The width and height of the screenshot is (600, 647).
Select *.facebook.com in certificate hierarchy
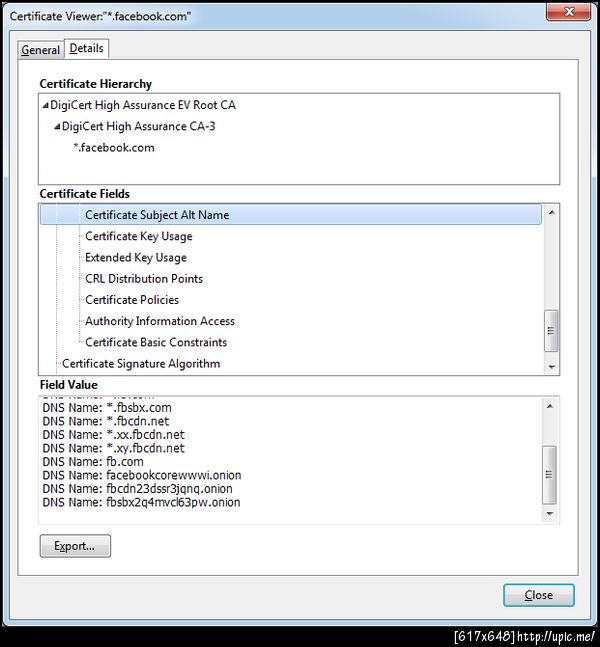[114, 147]
